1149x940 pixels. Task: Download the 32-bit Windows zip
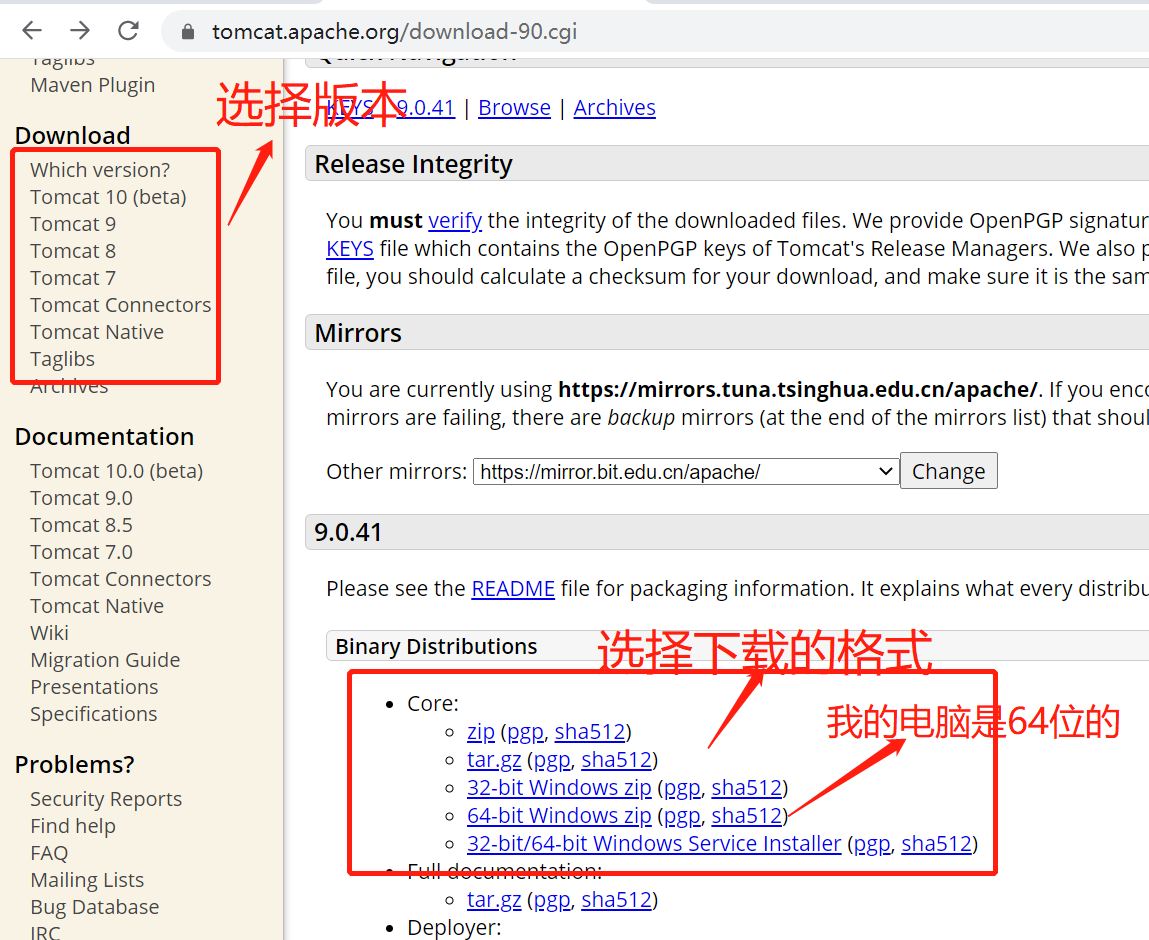[559, 788]
